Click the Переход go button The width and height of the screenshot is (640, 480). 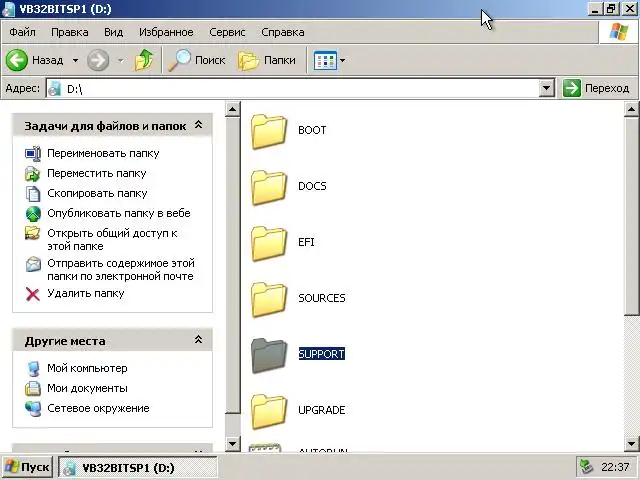(596, 88)
